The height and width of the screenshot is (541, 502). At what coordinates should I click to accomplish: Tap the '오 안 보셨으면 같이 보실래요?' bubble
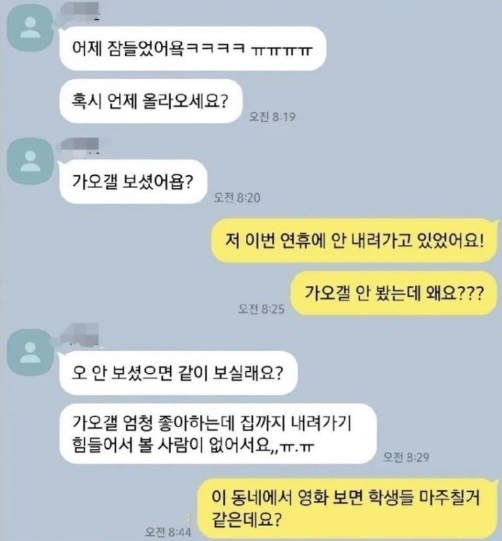(178, 373)
